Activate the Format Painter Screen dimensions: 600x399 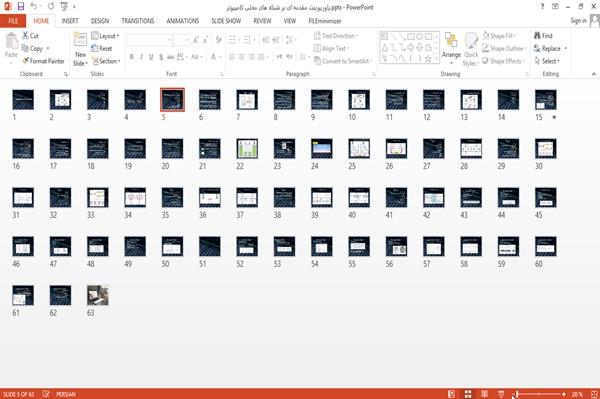pyautogui.click(x=43, y=61)
